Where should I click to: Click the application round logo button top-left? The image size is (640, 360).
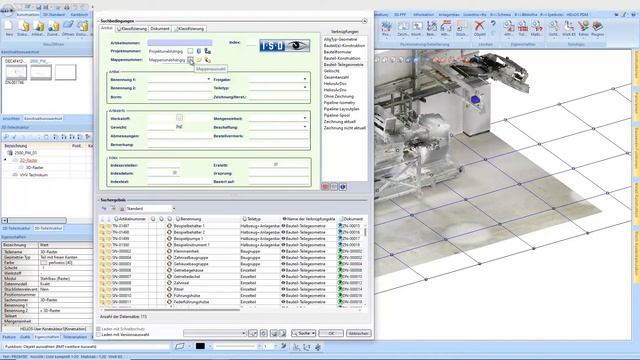[7, 9]
